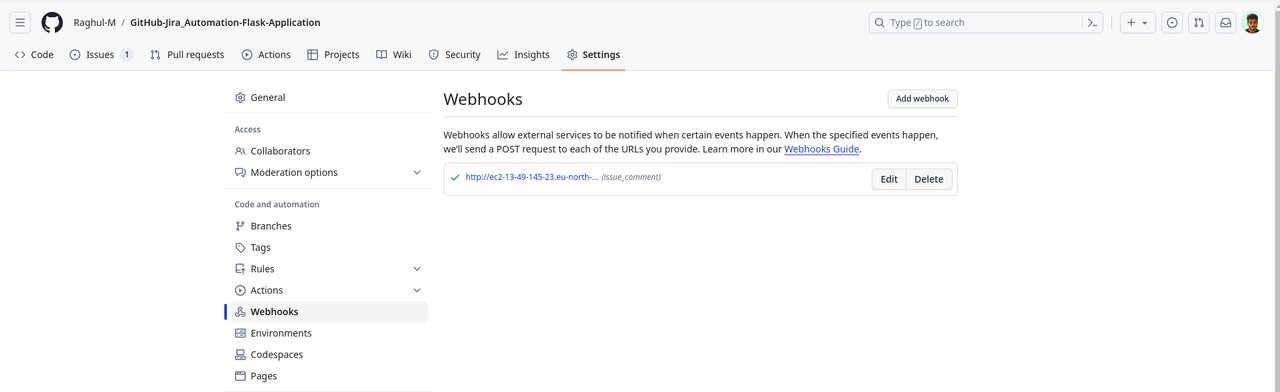Image resolution: width=1280 pixels, height=392 pixels.
Task: Switch to the Actions tab
Action: pos(266,55)
